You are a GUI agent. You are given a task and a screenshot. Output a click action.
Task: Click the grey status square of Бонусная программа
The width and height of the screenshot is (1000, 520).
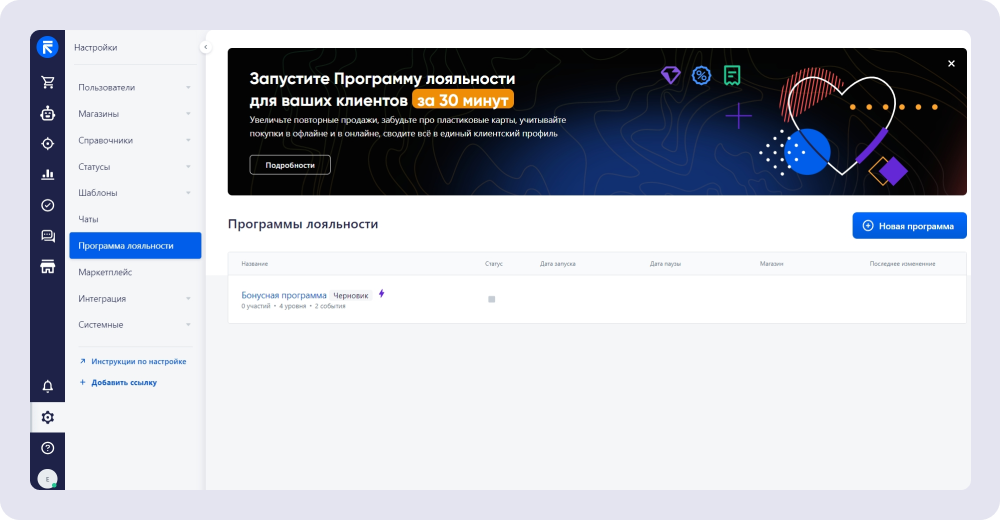pyautogui.click(x=492, y=299)
